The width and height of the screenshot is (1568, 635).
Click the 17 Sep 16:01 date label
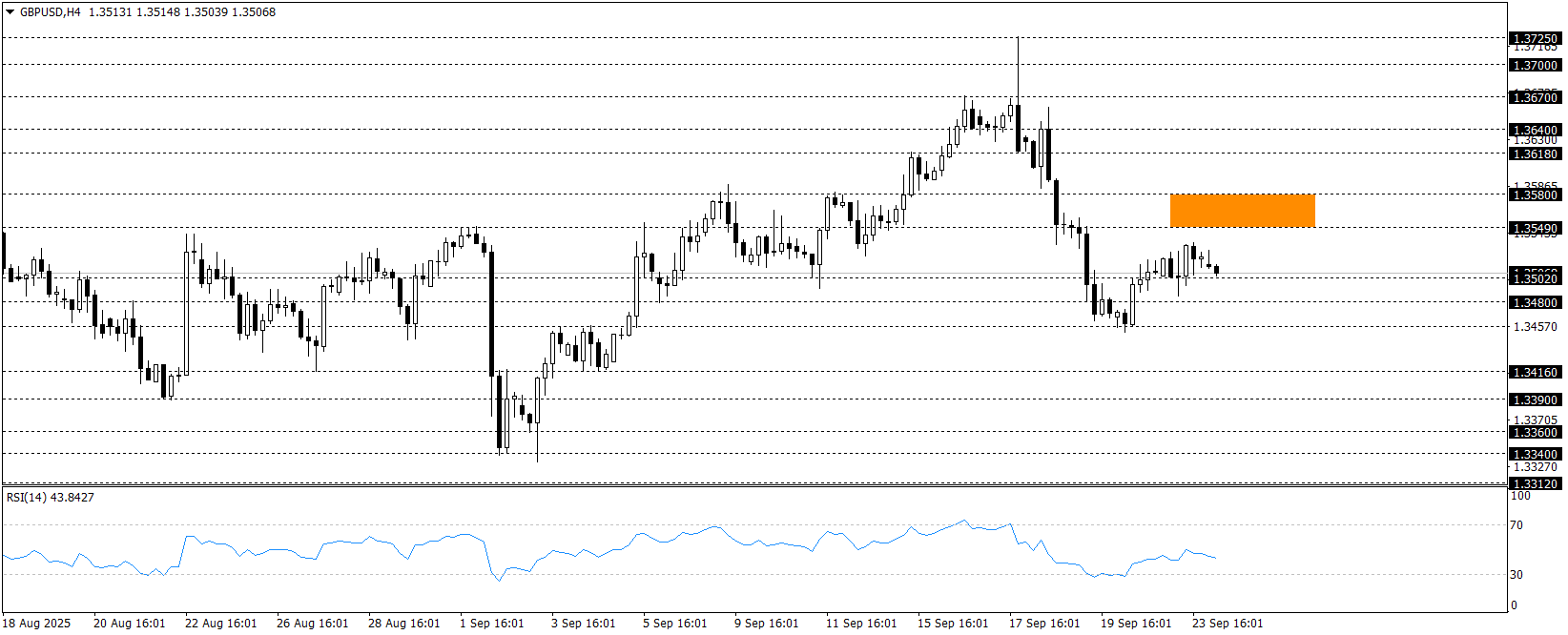pos(1044,624)
